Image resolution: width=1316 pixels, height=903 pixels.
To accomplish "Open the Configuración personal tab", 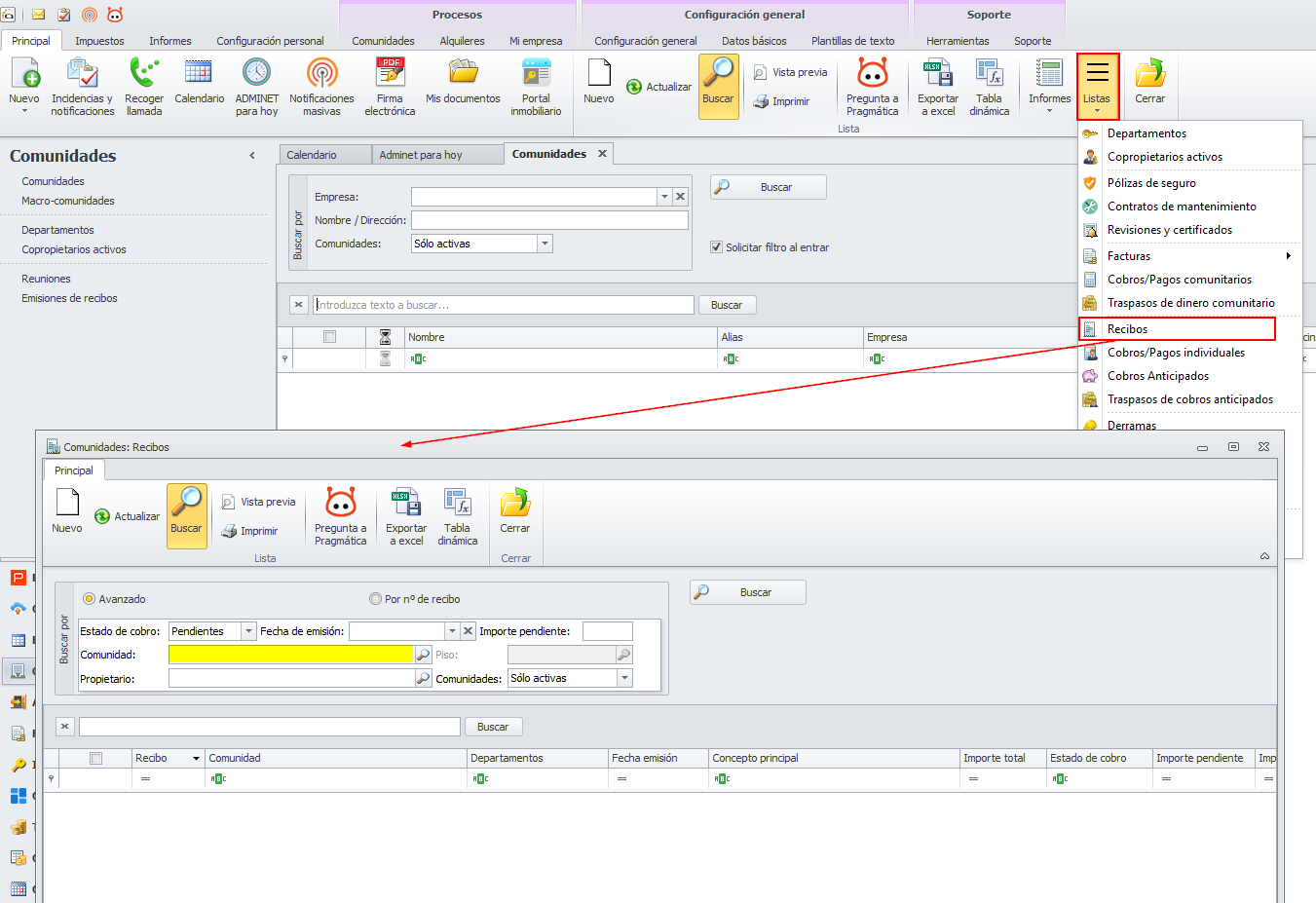I will pos(270,41).
